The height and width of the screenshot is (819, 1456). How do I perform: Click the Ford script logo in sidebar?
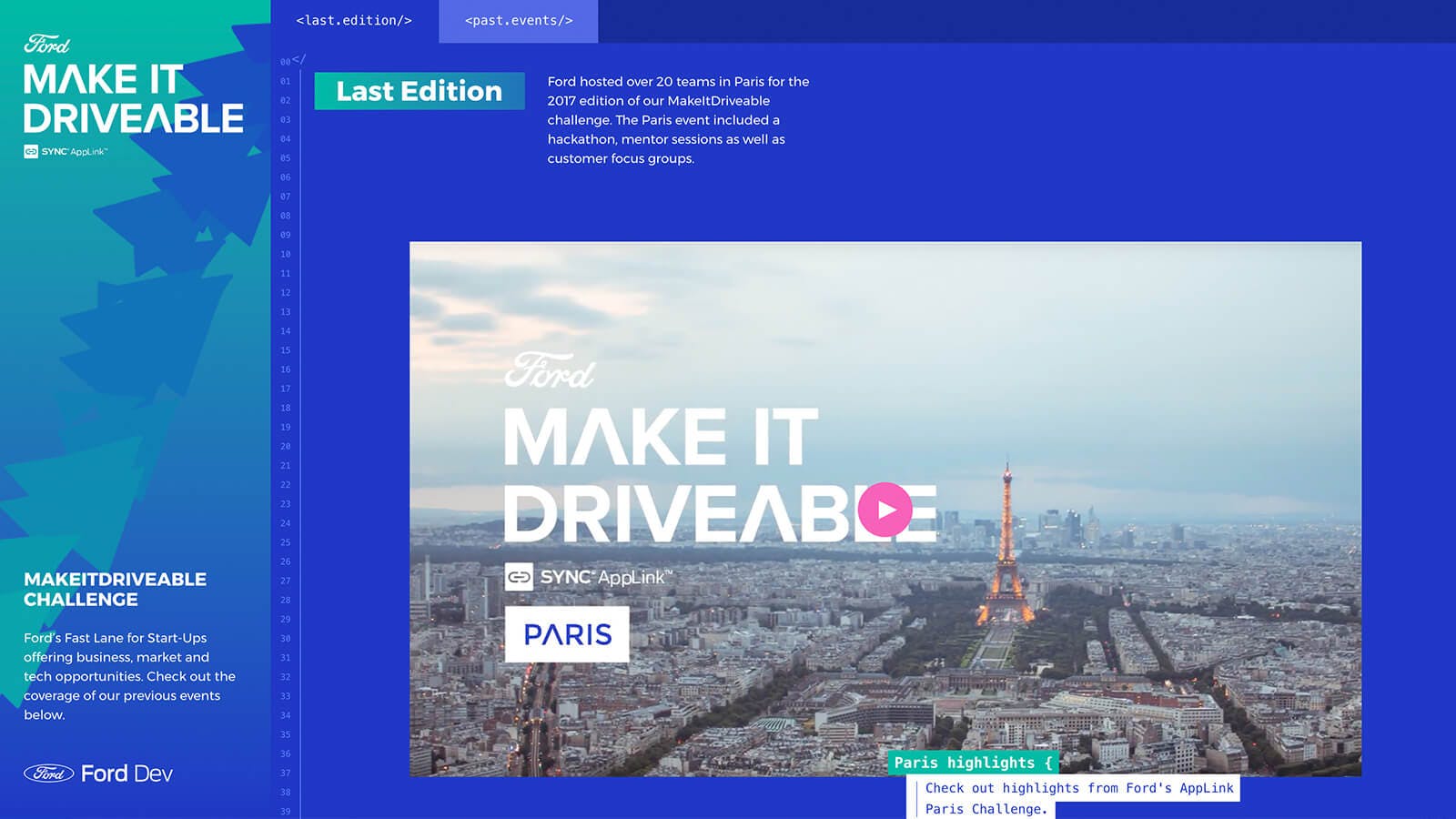tap(47, 44)
